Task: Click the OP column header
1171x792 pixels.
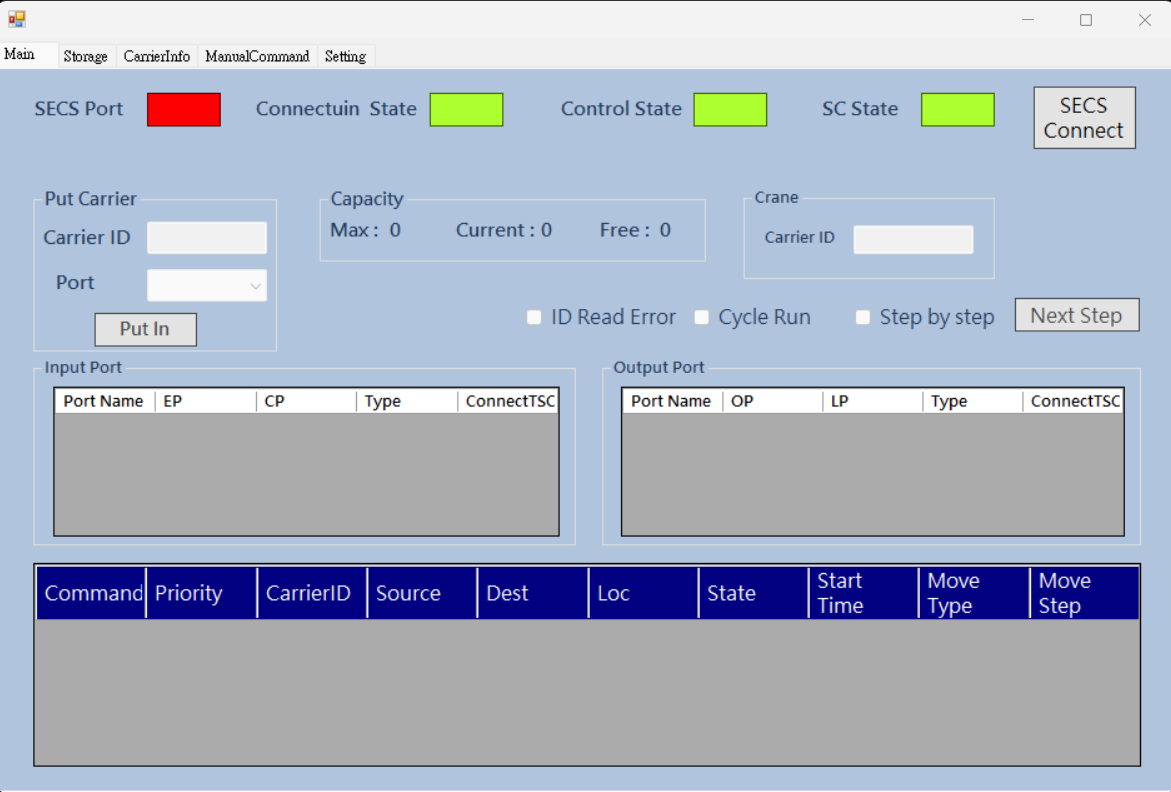Action: pos(773,401)
